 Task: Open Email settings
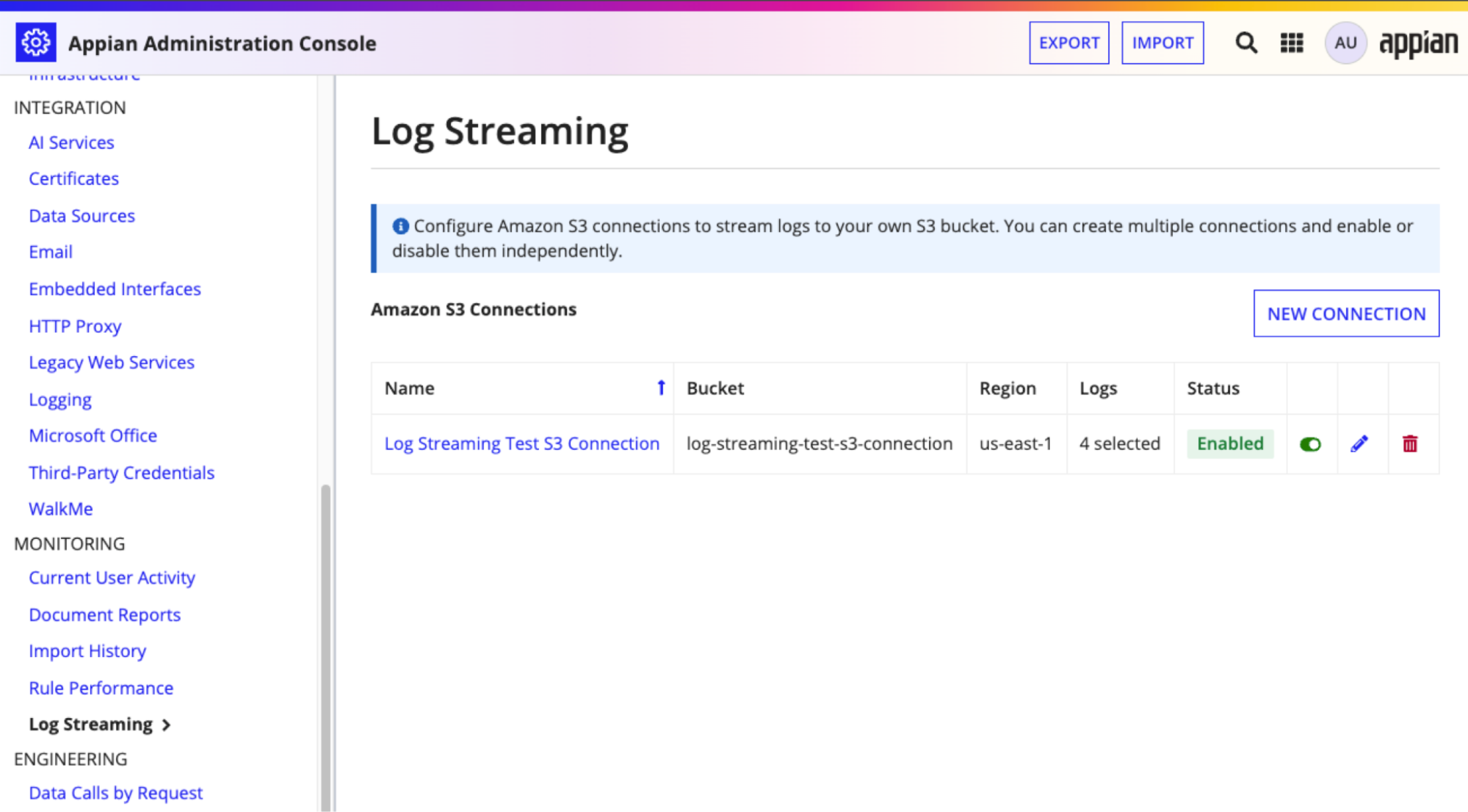coord(51,252)
